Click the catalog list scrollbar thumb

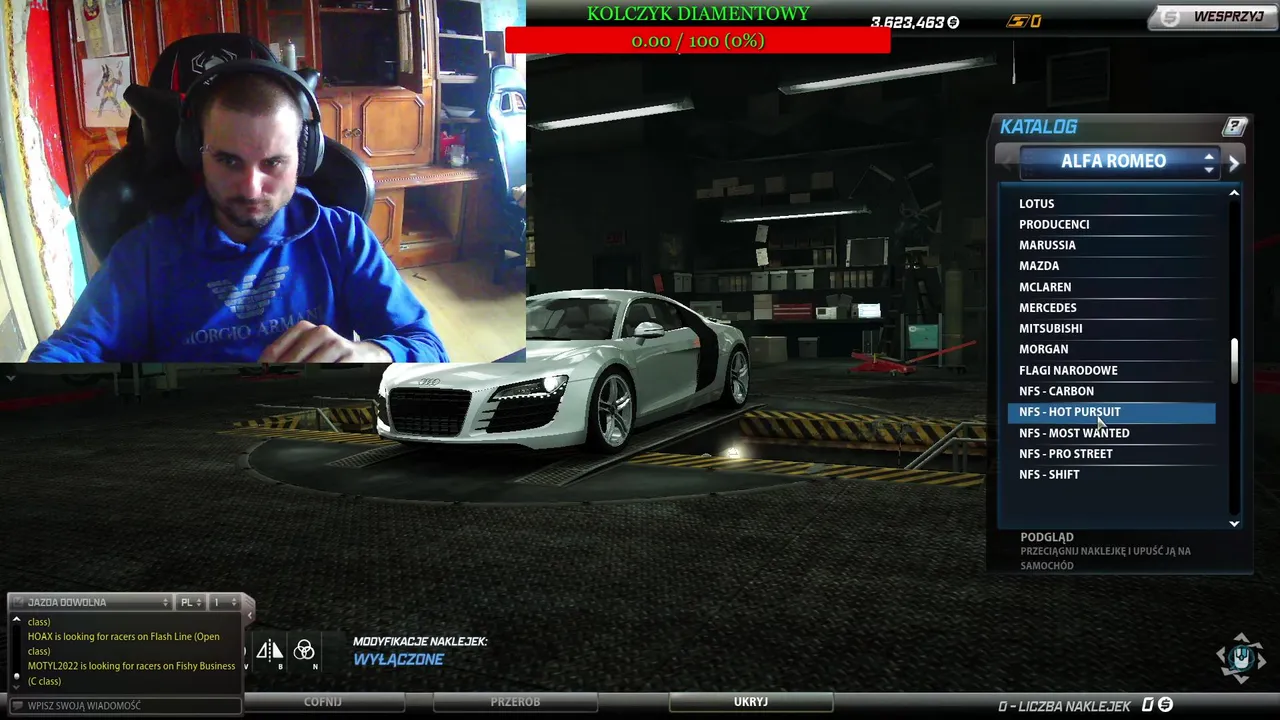[x=1234, y=360]
